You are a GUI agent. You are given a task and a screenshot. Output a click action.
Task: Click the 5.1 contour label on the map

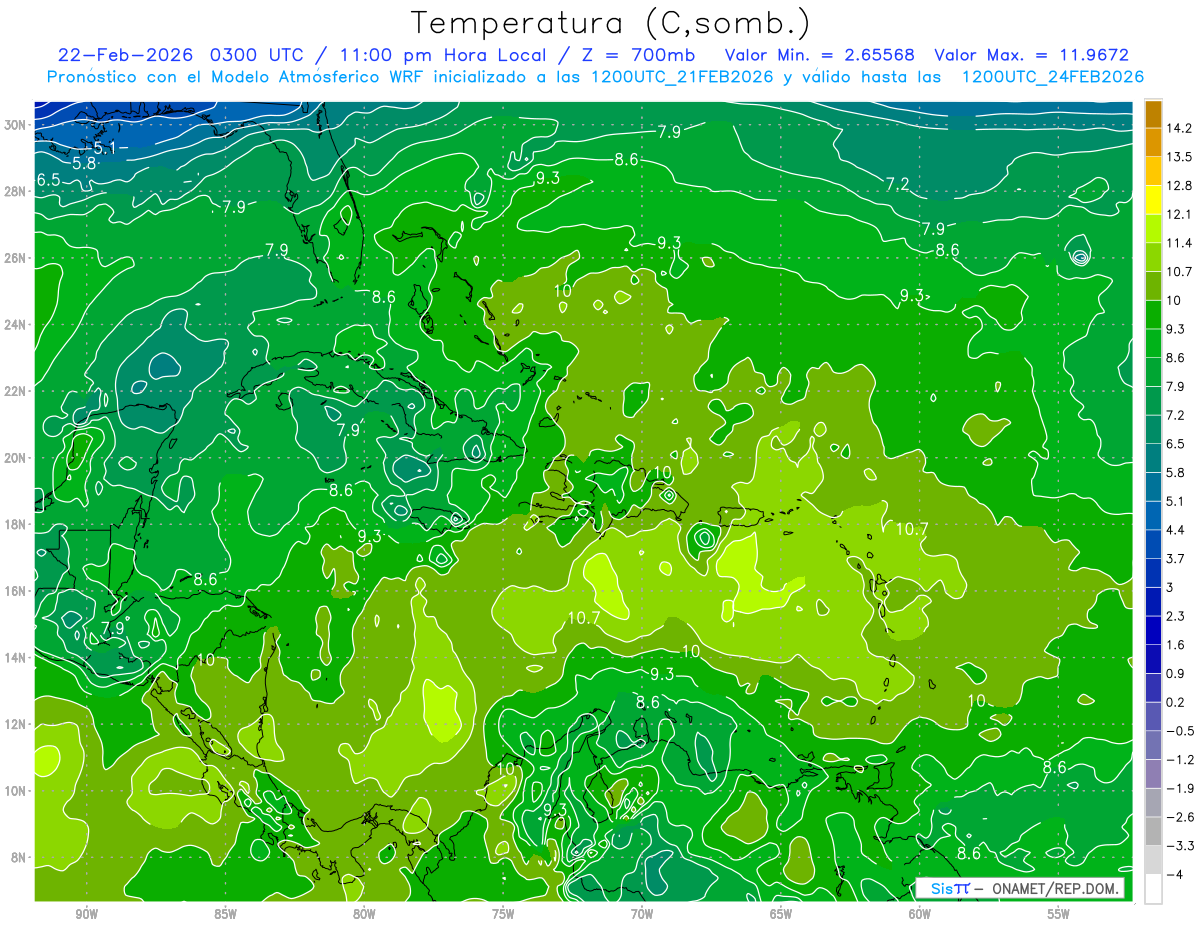104,148
